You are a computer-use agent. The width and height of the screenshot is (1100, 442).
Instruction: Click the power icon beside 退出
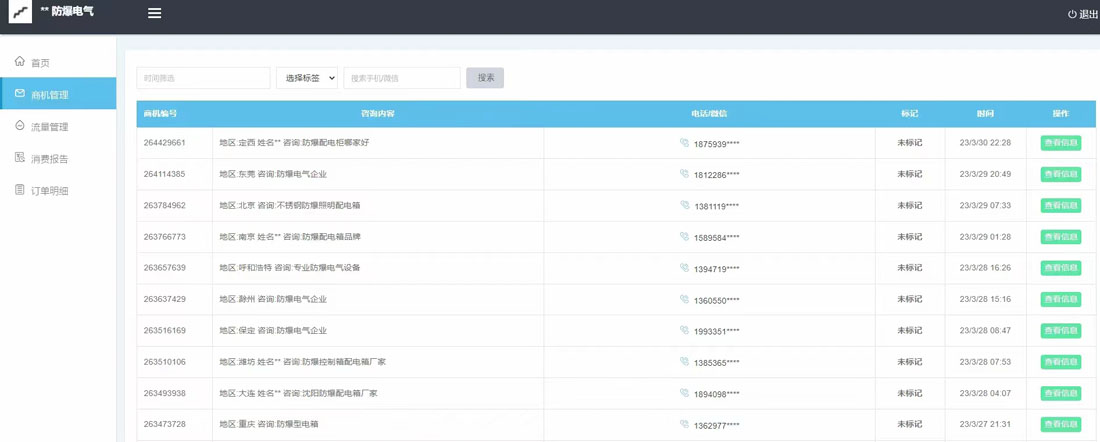click(1072, 14)
